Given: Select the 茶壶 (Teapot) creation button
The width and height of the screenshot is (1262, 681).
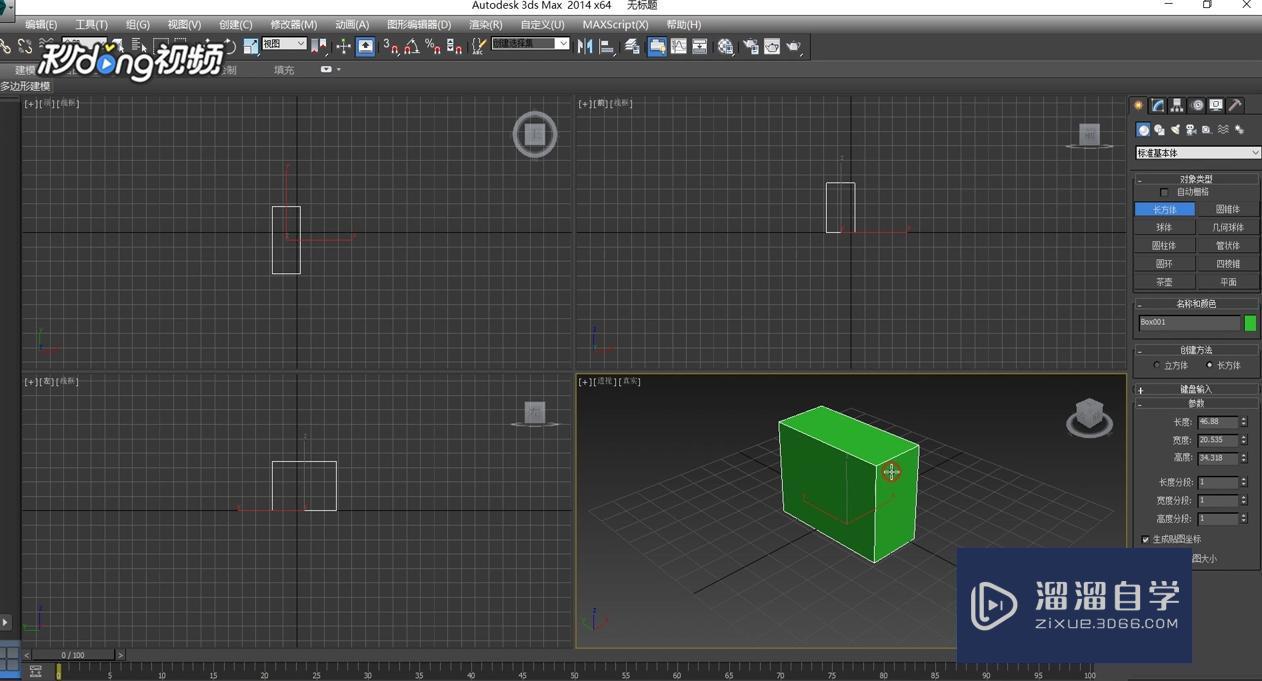Looking at the screenshot, I should (x=1164, y=281).
